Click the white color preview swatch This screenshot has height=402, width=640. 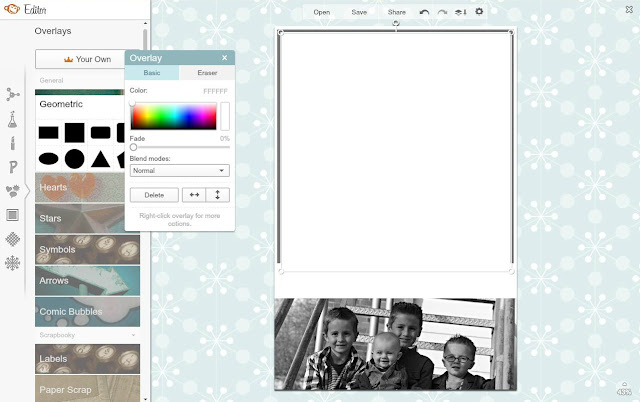[x=225, y=116]
